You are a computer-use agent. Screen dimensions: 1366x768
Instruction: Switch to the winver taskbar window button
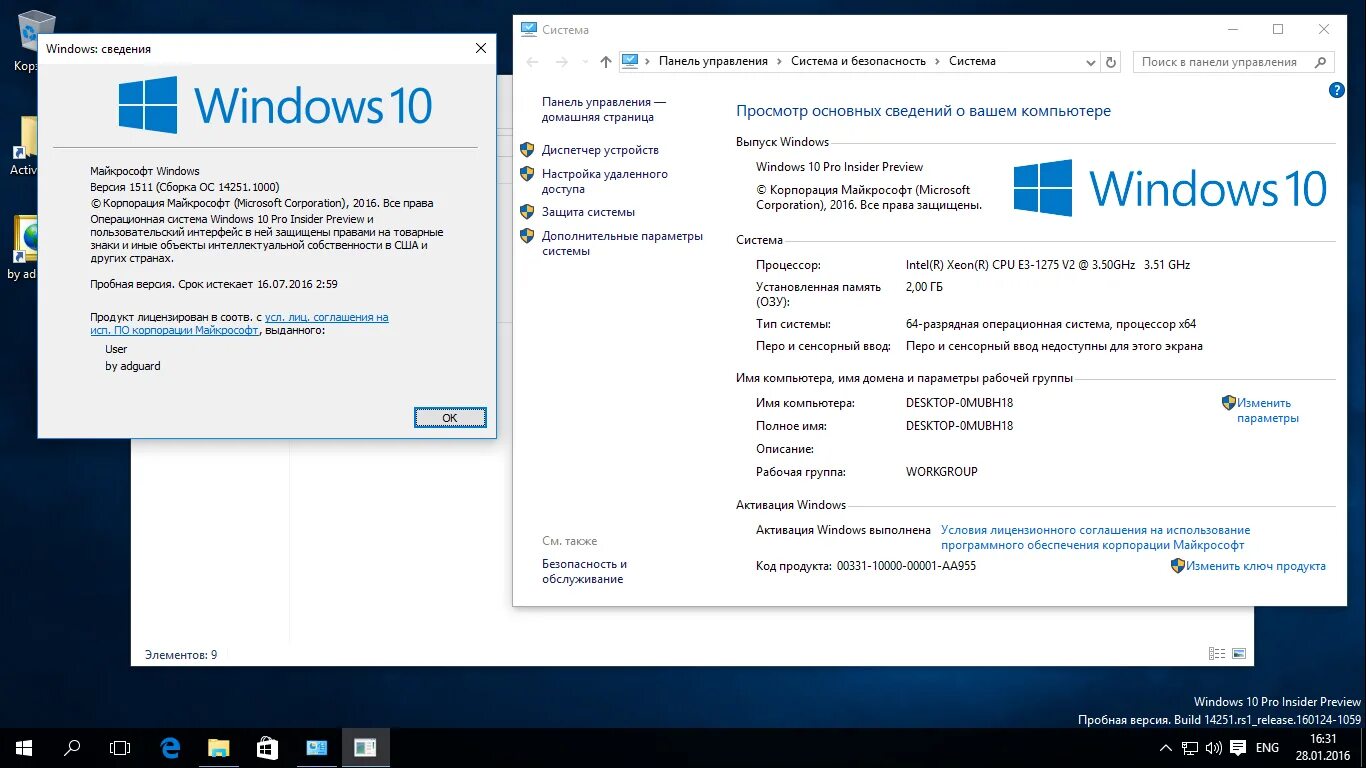pyautogui.click(x=365, y=747)
